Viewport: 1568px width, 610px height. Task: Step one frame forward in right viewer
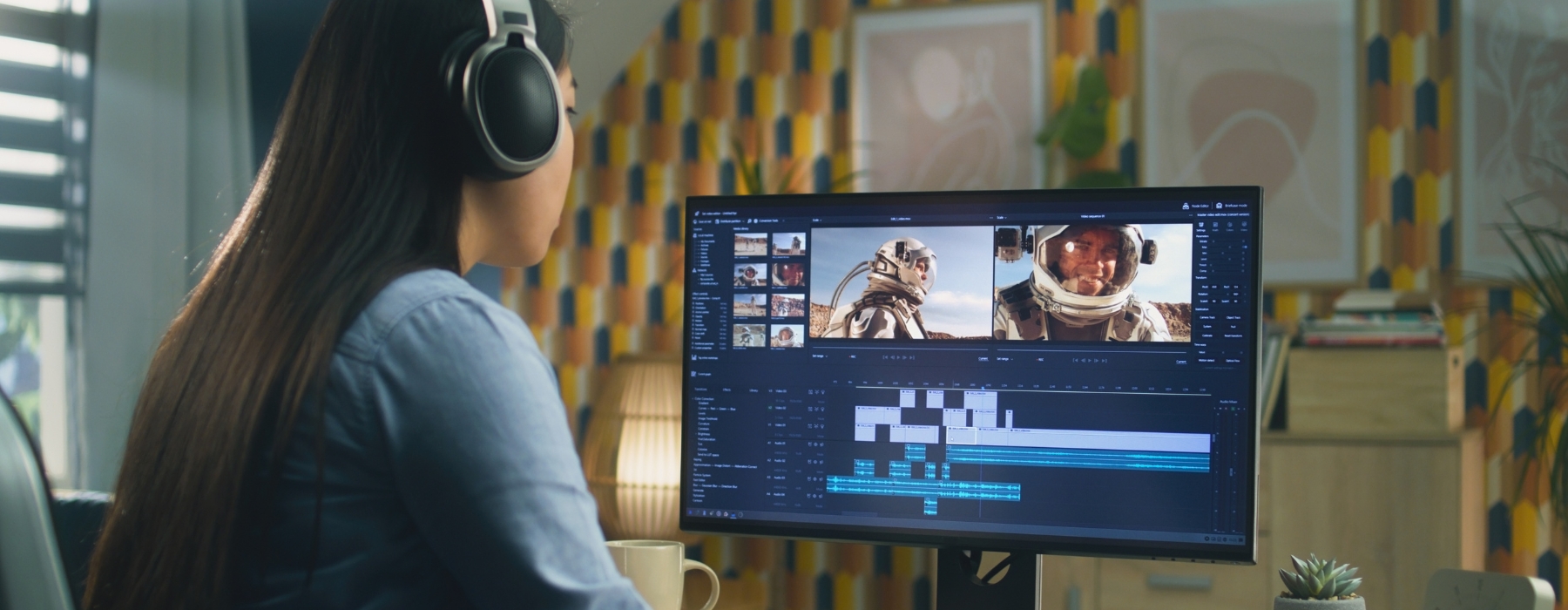(x=1096, y=361)
